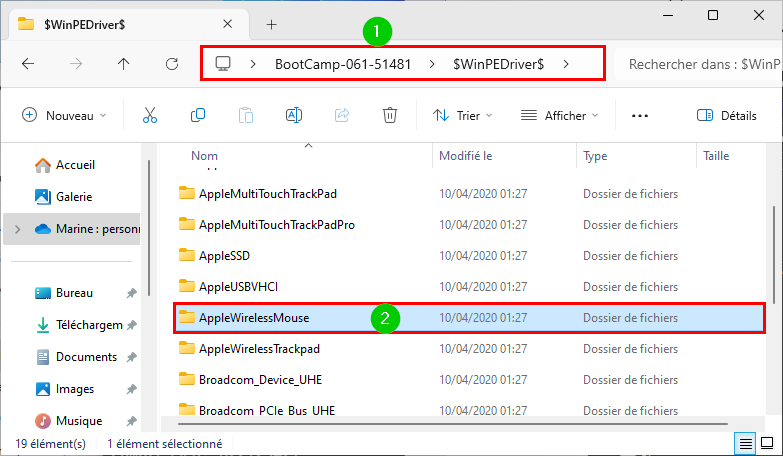Select the AppleSSD folder
783x456 pixels.
click(469, 256)
